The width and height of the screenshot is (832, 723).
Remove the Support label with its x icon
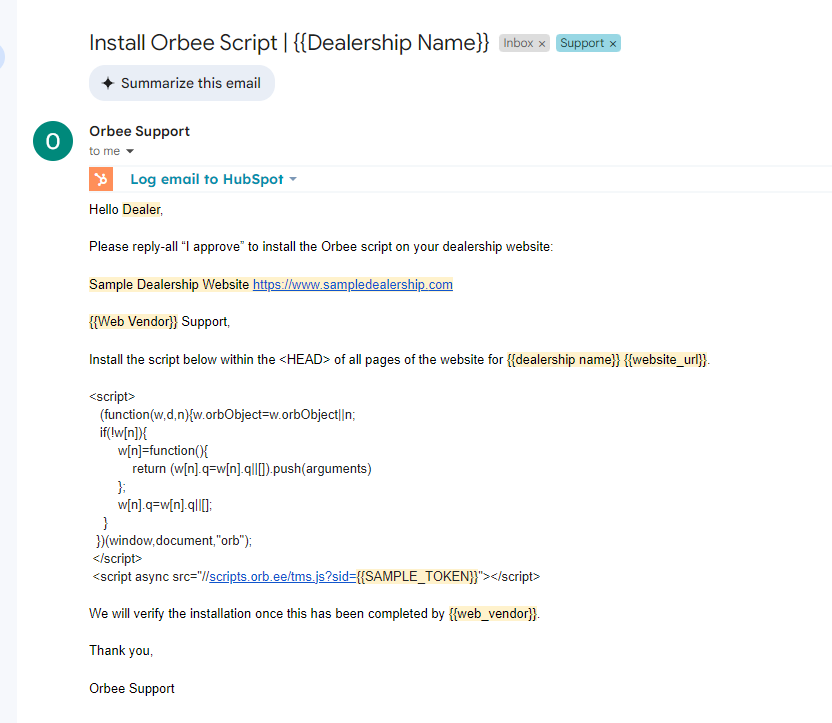[x=611, y=43]
